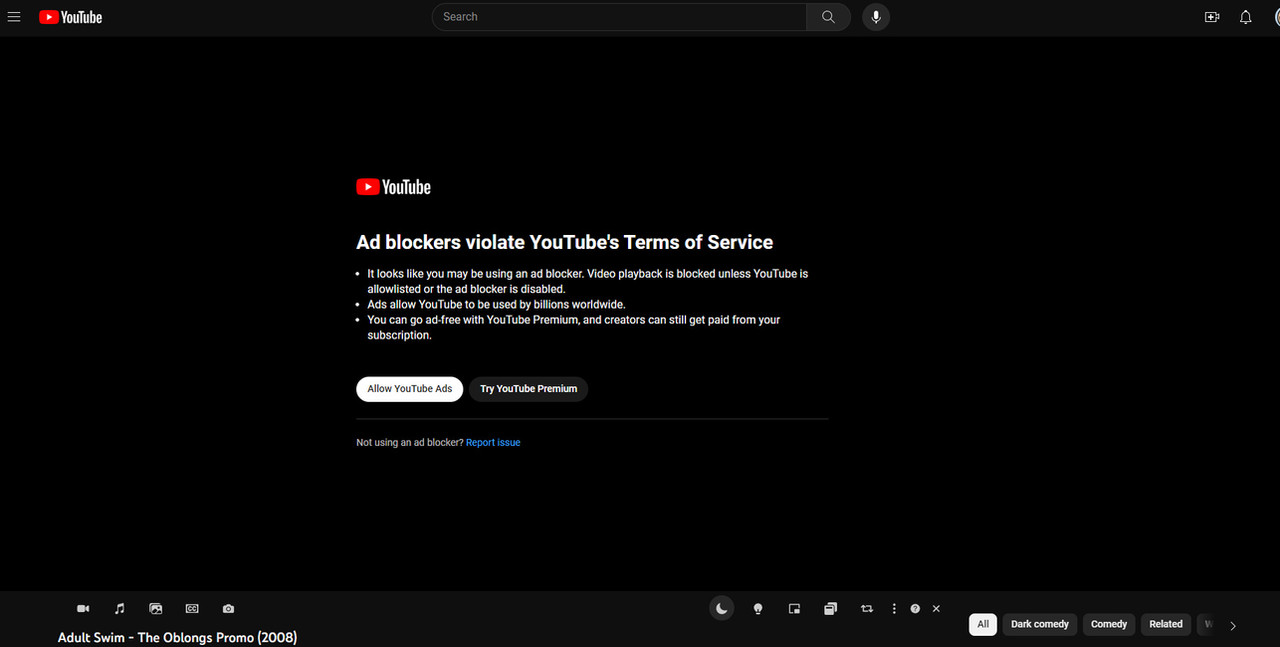Click the CC captions icon
The width and height of the screenshot is (1280, 647).
[x=192, y=609]
